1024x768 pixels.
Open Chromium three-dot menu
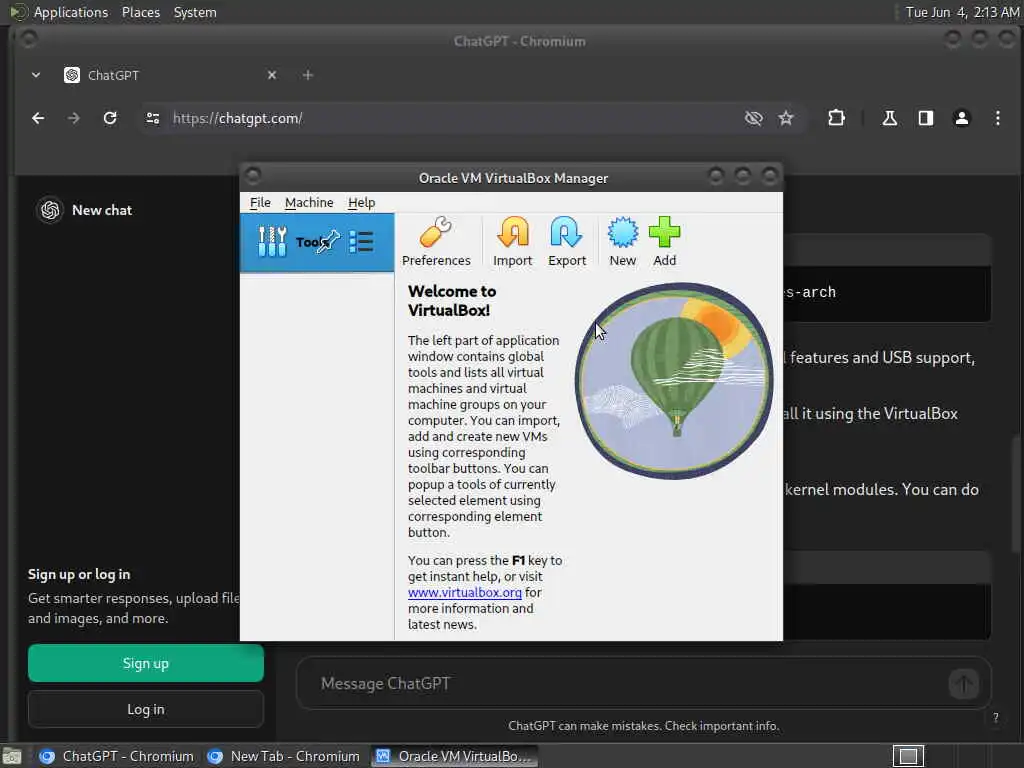pos(997,118)
